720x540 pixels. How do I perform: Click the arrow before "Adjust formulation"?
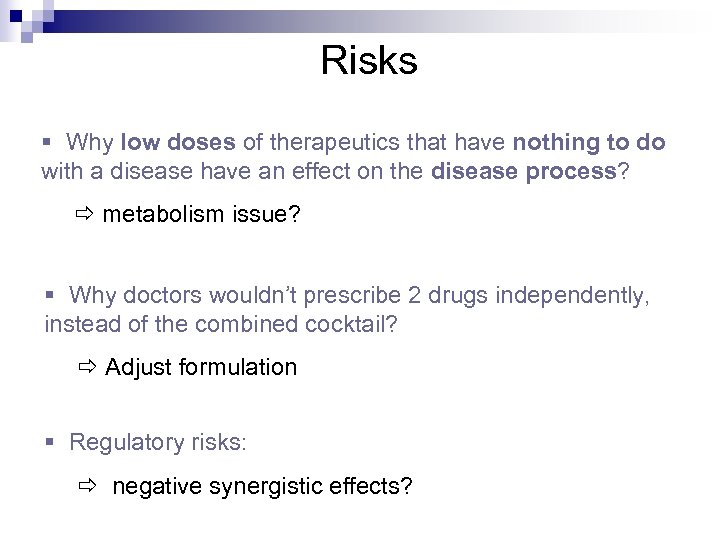tap(86, 368)
